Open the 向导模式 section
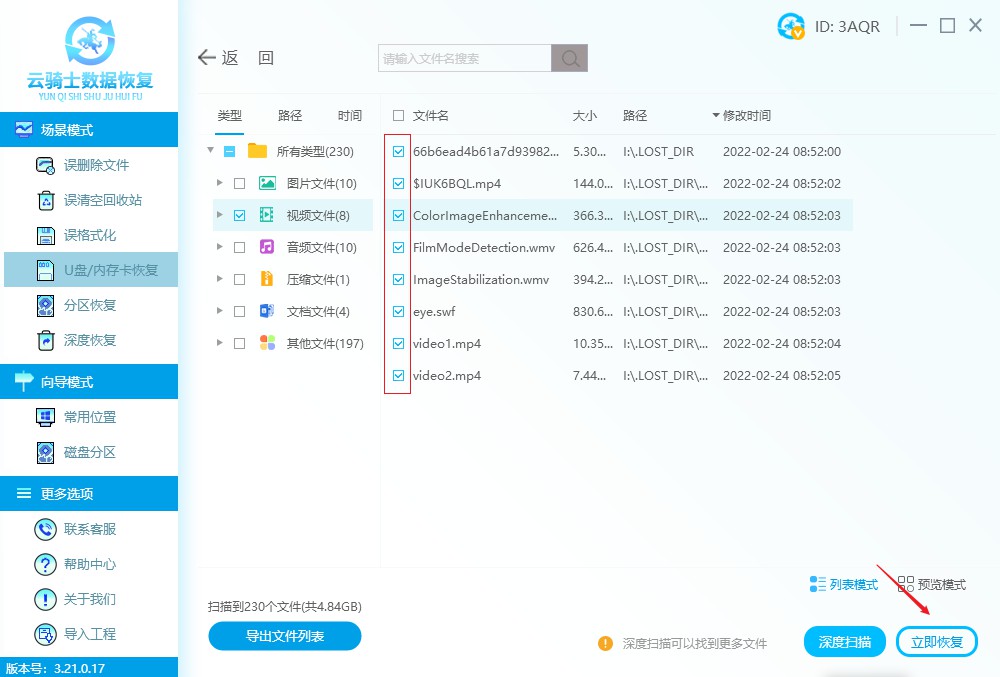The height and width of the screenshot is (677, 1000). [89, 382]
